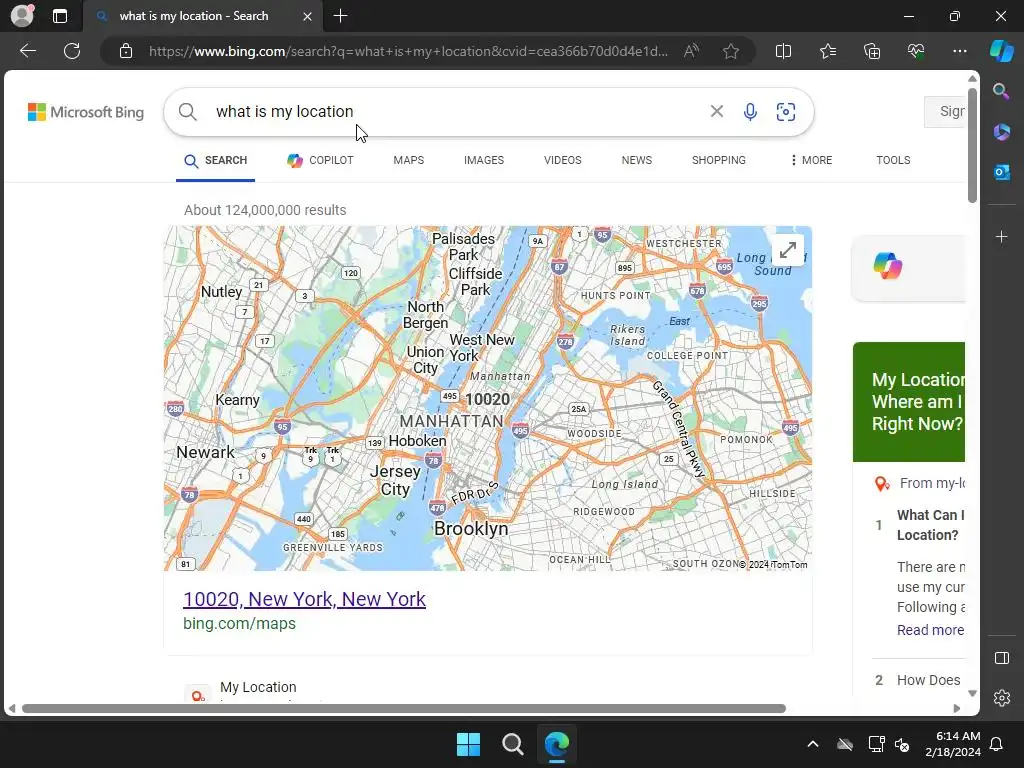Open split screen view

783,51
